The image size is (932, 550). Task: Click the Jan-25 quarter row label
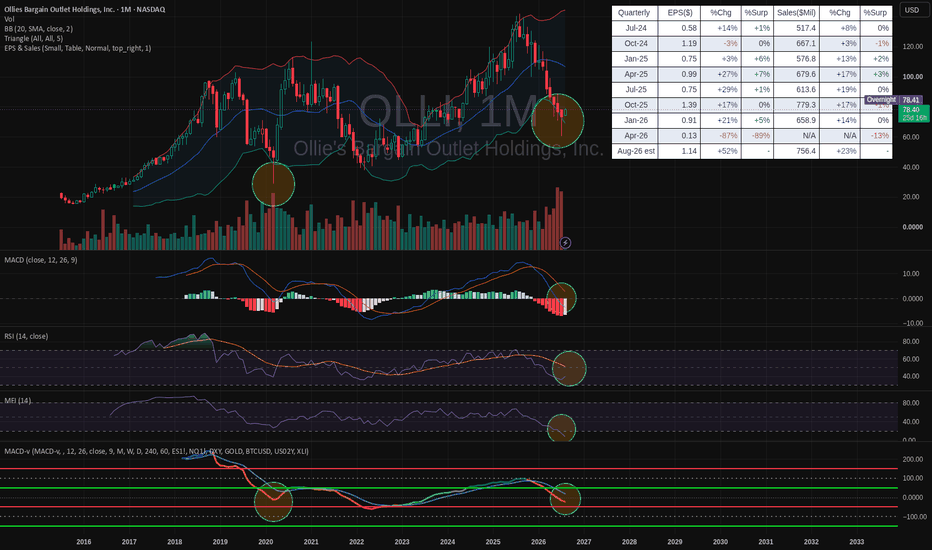coord(635,59)
